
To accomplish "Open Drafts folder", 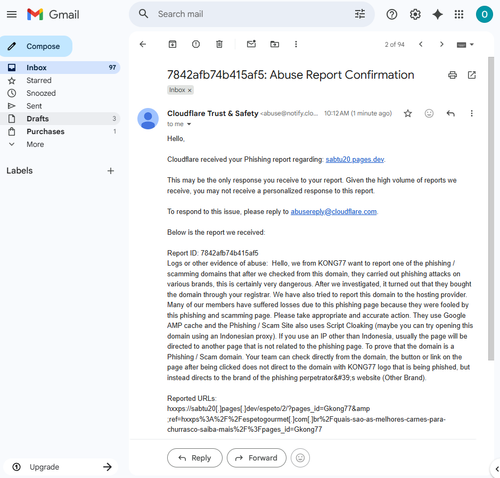I will [x=60, y=119].
